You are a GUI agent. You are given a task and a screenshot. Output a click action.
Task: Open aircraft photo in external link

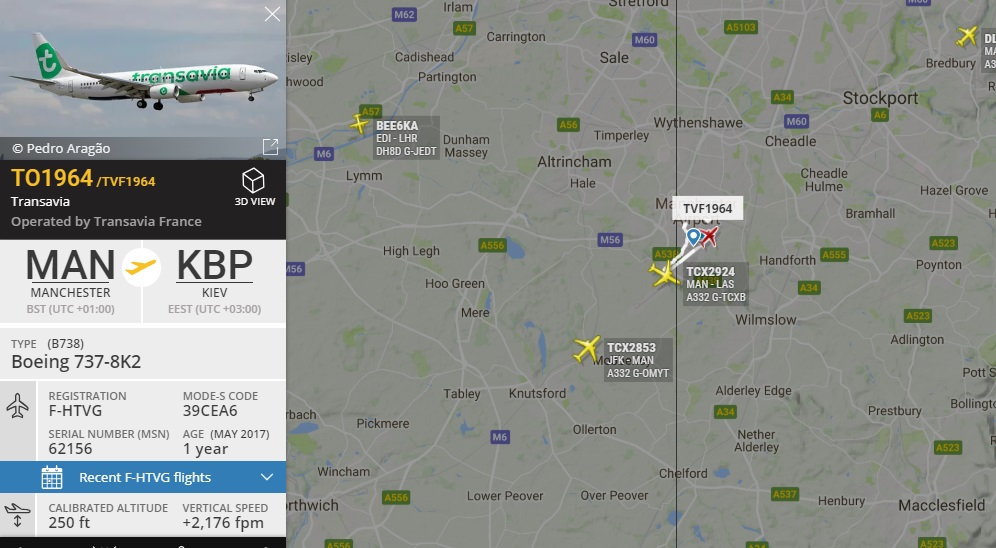coord(270,147)
